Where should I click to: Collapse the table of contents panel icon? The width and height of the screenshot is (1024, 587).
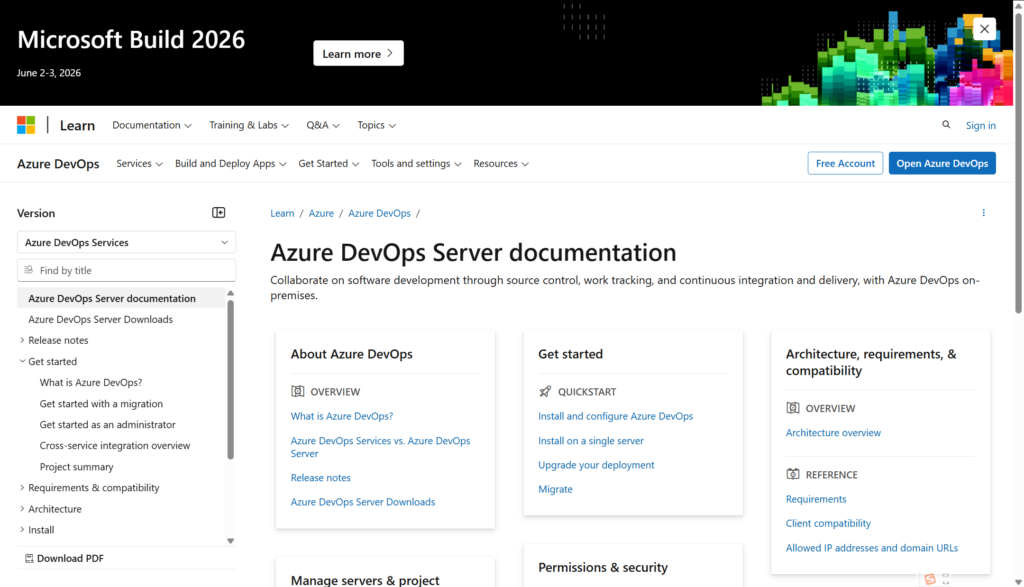tap(219, 213)
